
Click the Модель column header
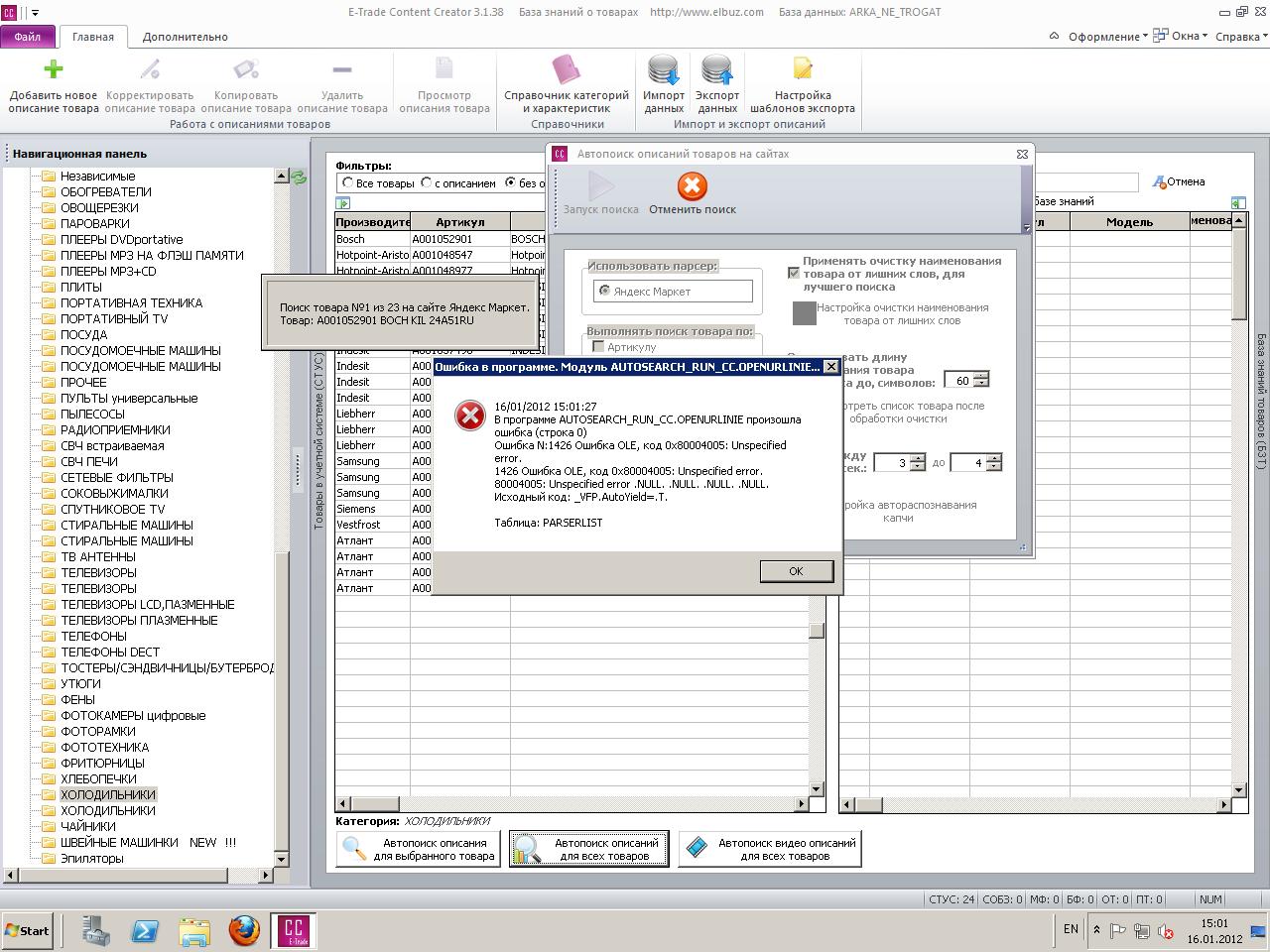pos(1129,222)
